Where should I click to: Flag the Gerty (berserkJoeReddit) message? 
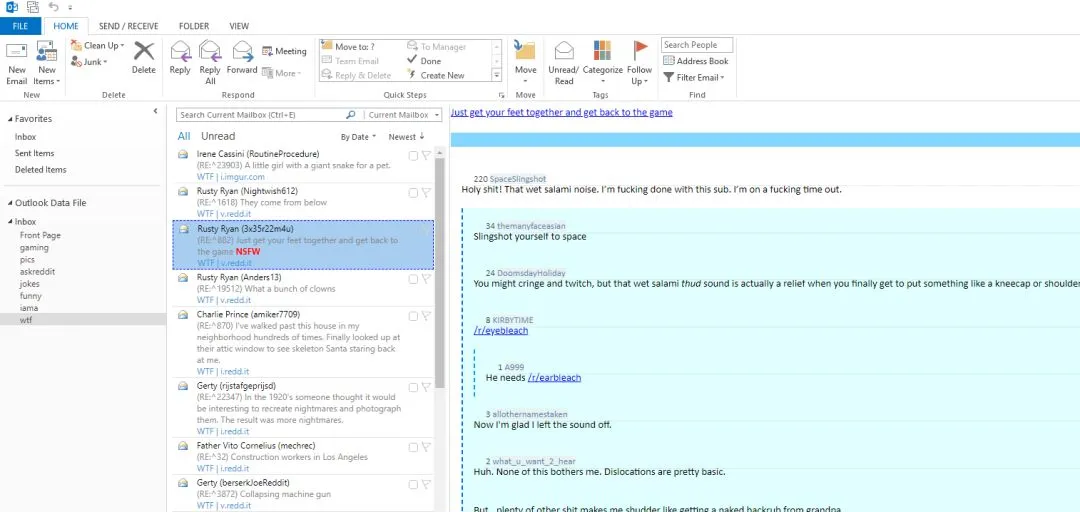tap(426, 484)
